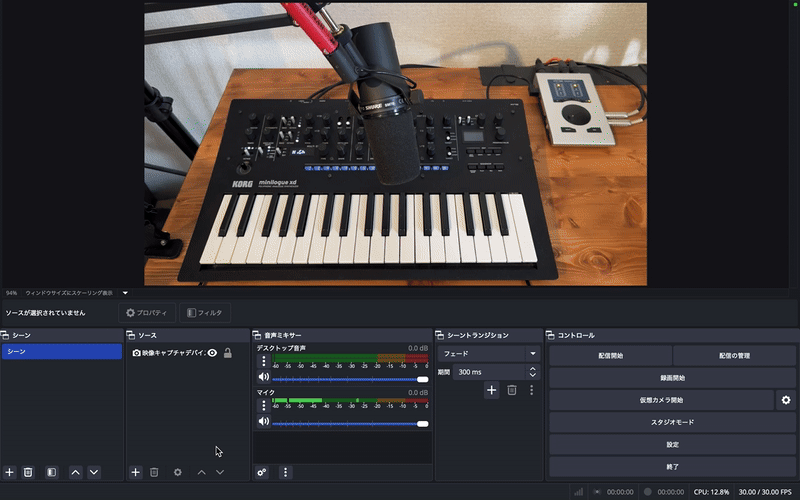
Task: Open the マイク three-dot options
Action: [263, 406]
